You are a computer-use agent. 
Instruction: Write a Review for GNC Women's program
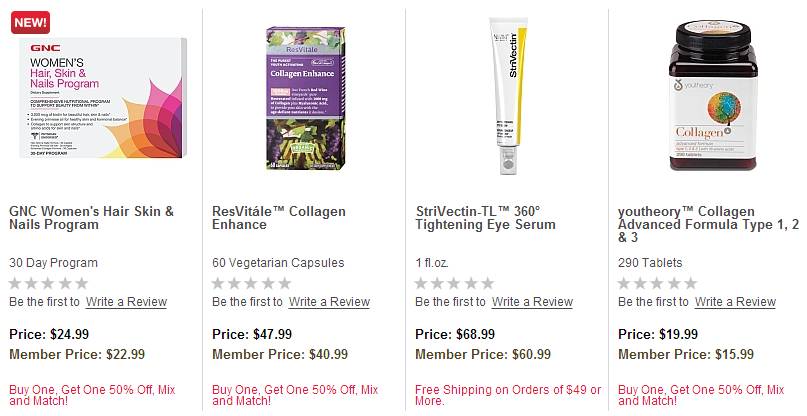coord(126,302)
